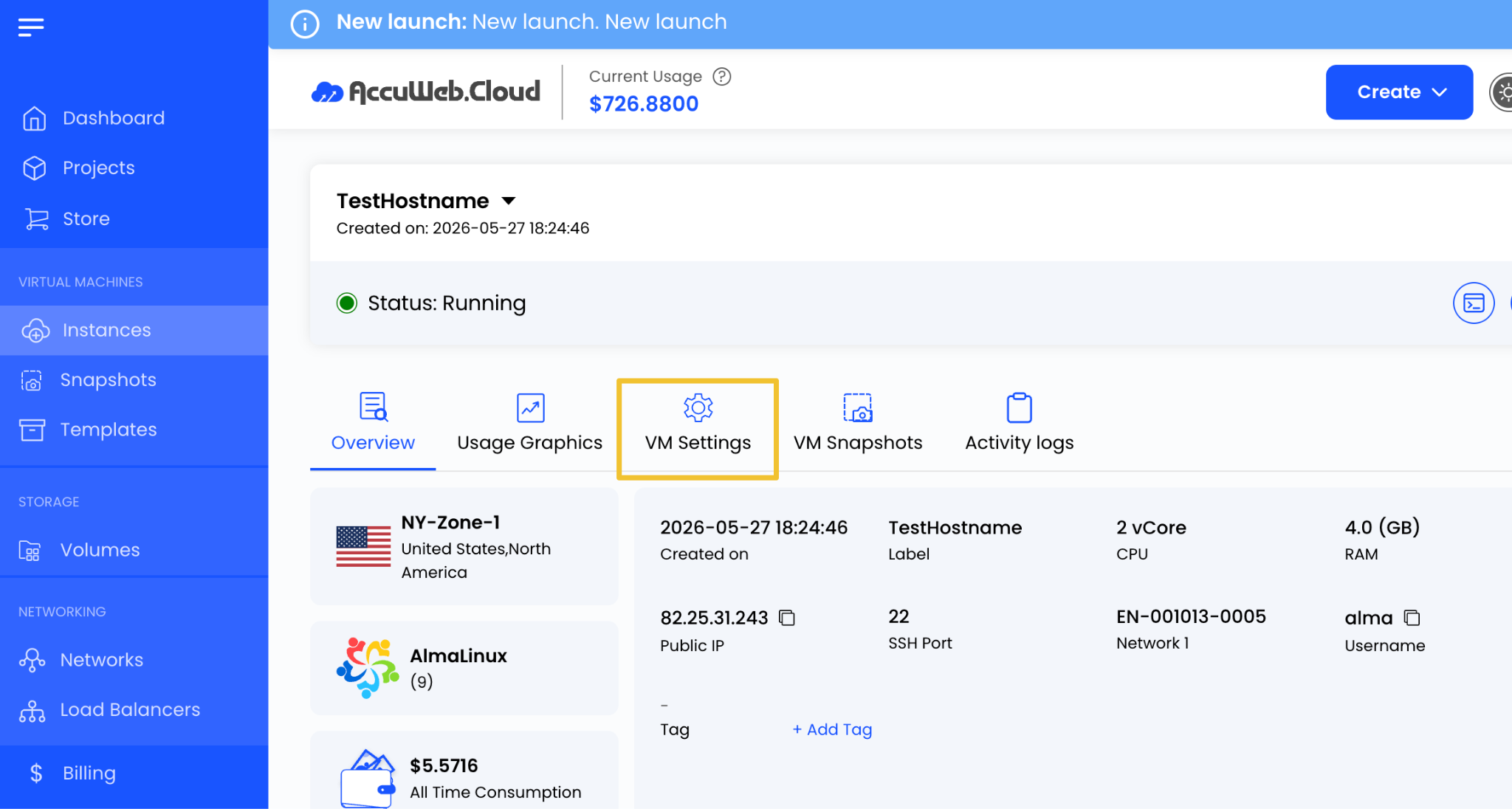Click the AlmaLinux logo icon

[x=368, y=668]
